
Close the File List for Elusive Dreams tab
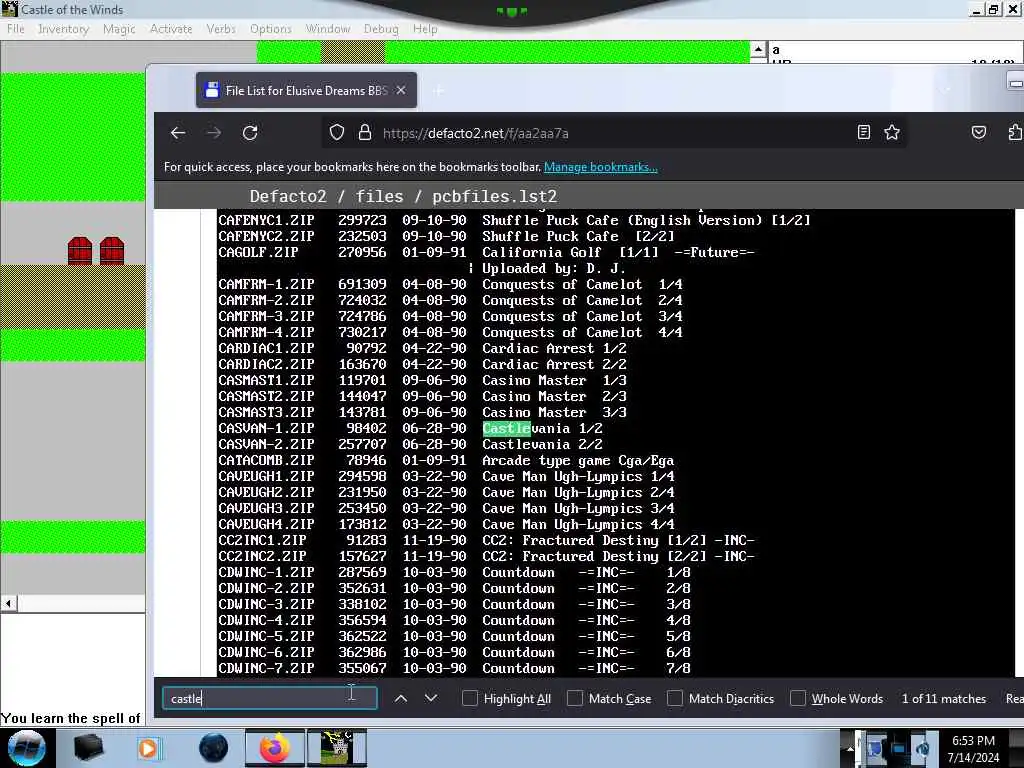tap(401, 90)
